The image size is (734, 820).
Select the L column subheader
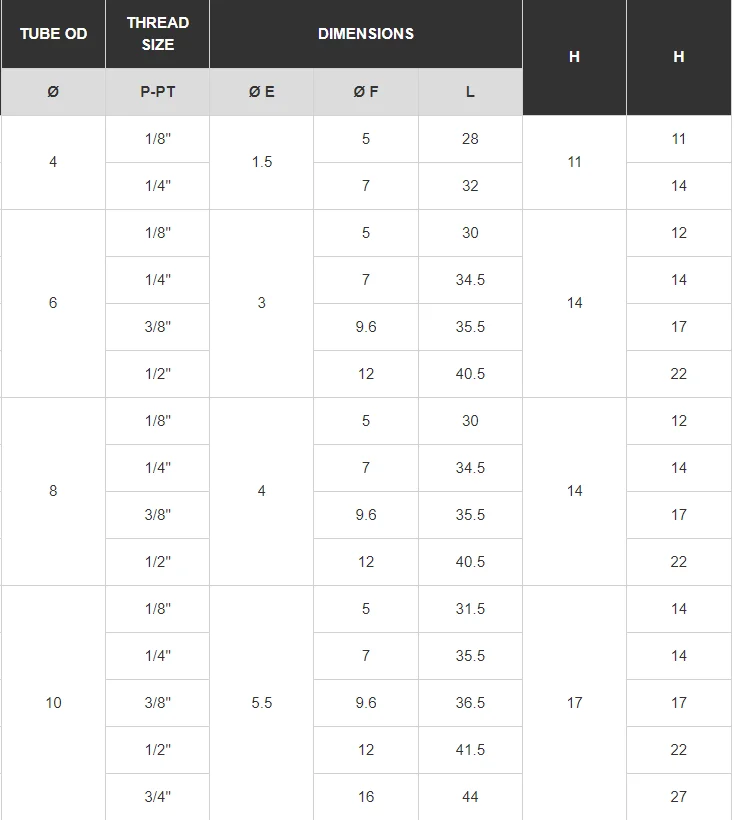click(470, 92)
